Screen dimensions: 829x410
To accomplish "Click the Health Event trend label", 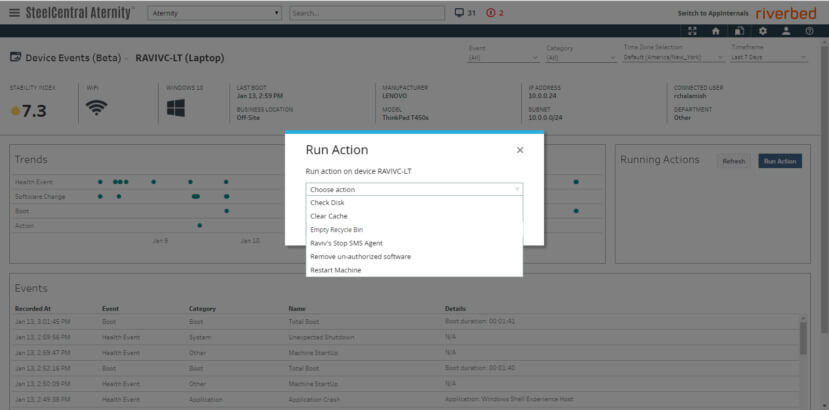I will [34, 182].
